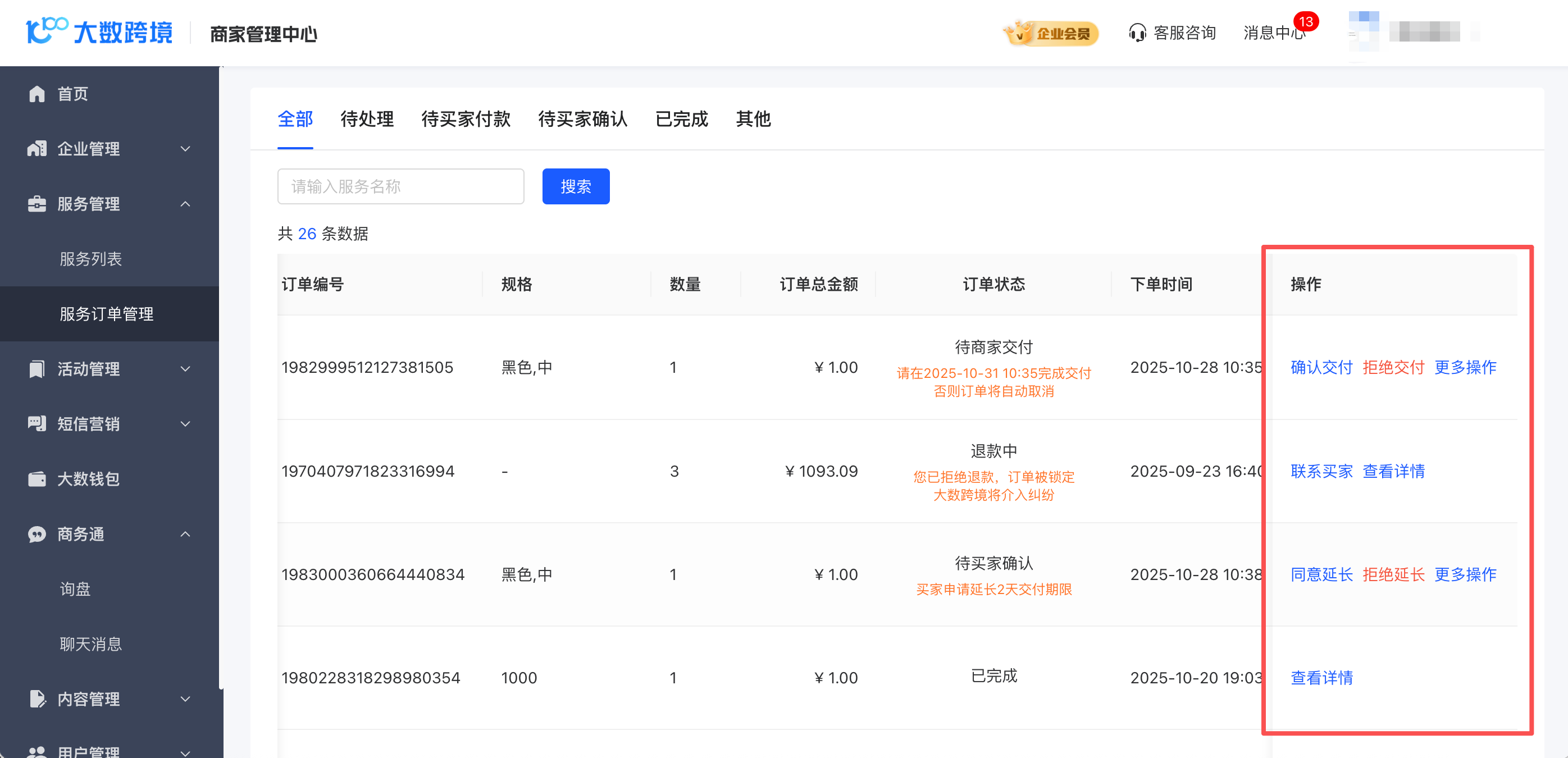Viewport: 1568px width, 758px height.
Task: Click the 服务管理 briefcase icon
Action: [x=37, y=204]
